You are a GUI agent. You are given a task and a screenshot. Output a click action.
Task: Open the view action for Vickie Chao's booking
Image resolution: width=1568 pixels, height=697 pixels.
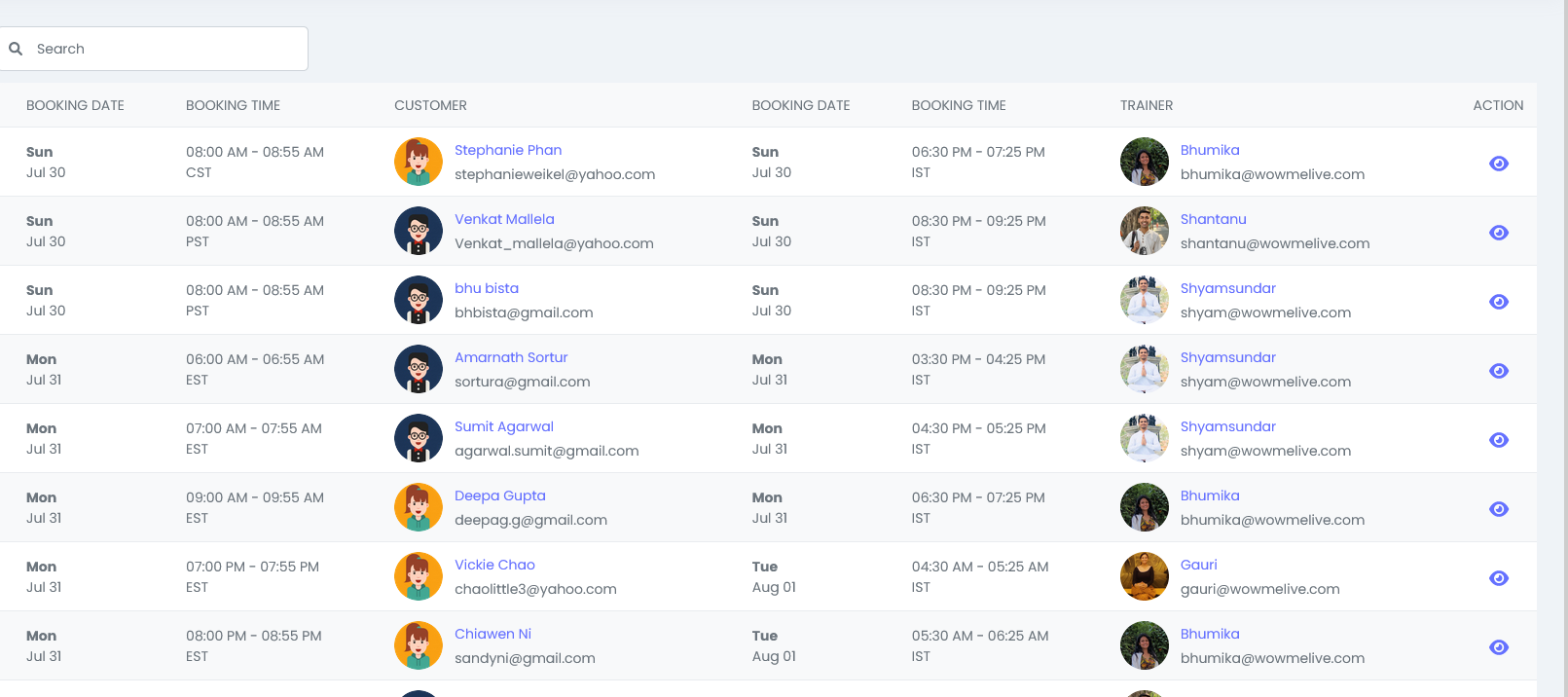[x=1498, y=578]
